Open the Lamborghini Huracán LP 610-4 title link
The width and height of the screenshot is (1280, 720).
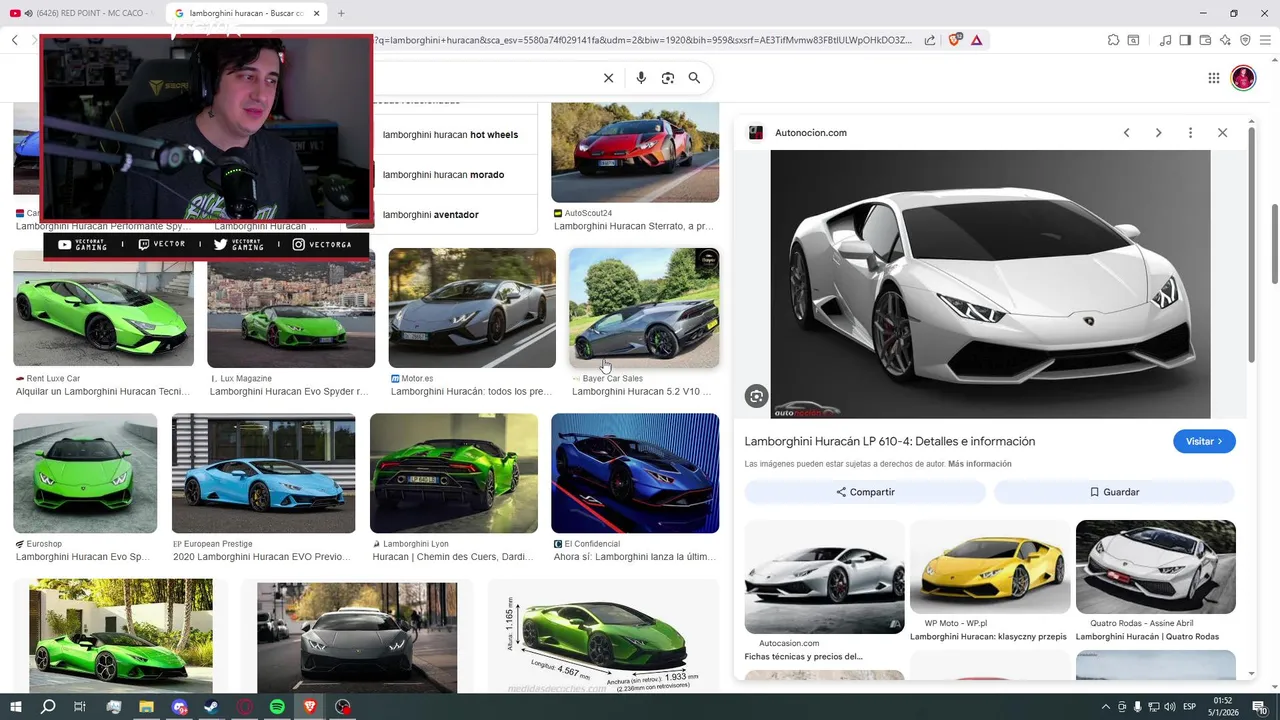point(890,441)
